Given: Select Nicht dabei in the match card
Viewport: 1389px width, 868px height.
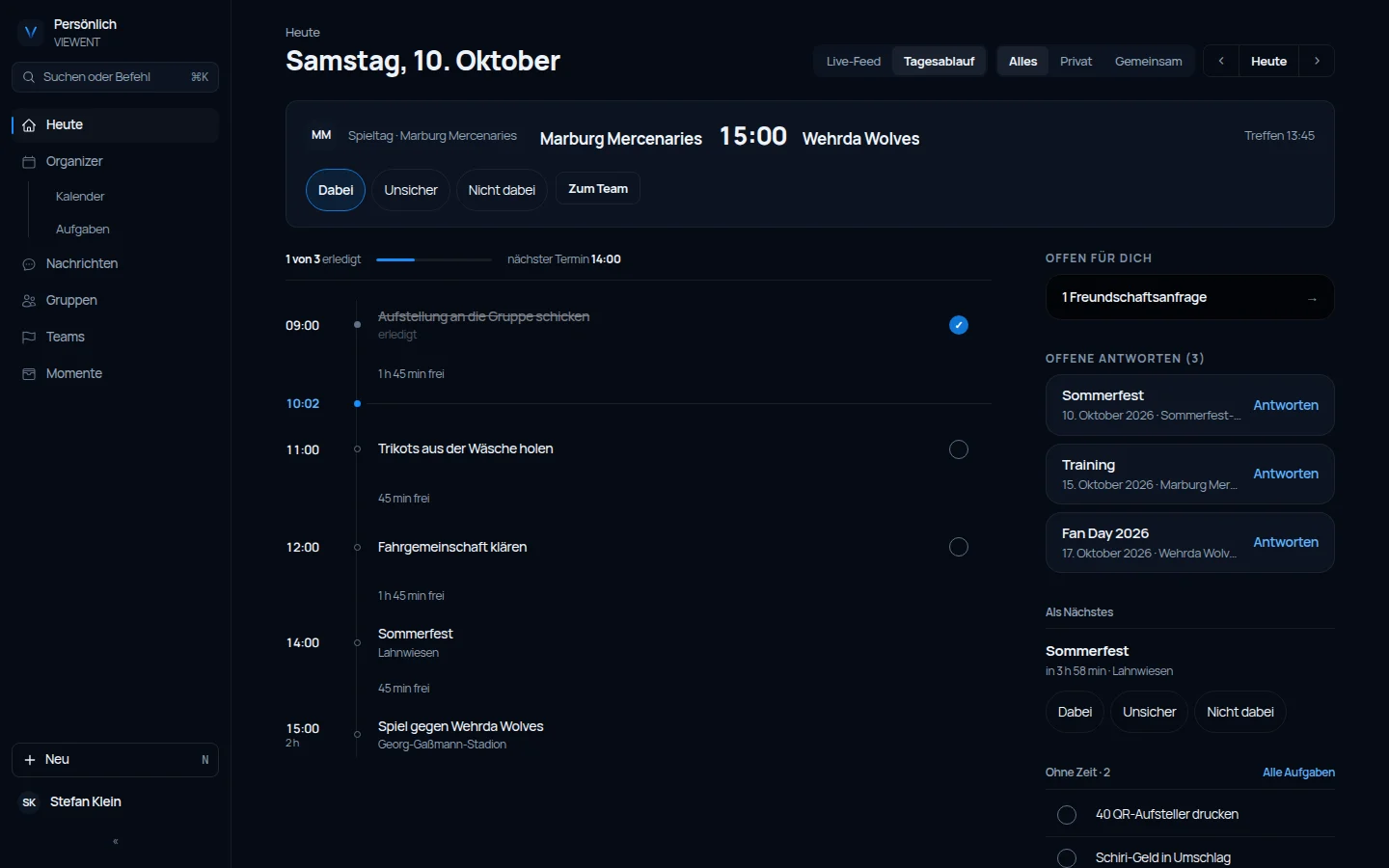Looking at the screenshot, I should point(502,190).
